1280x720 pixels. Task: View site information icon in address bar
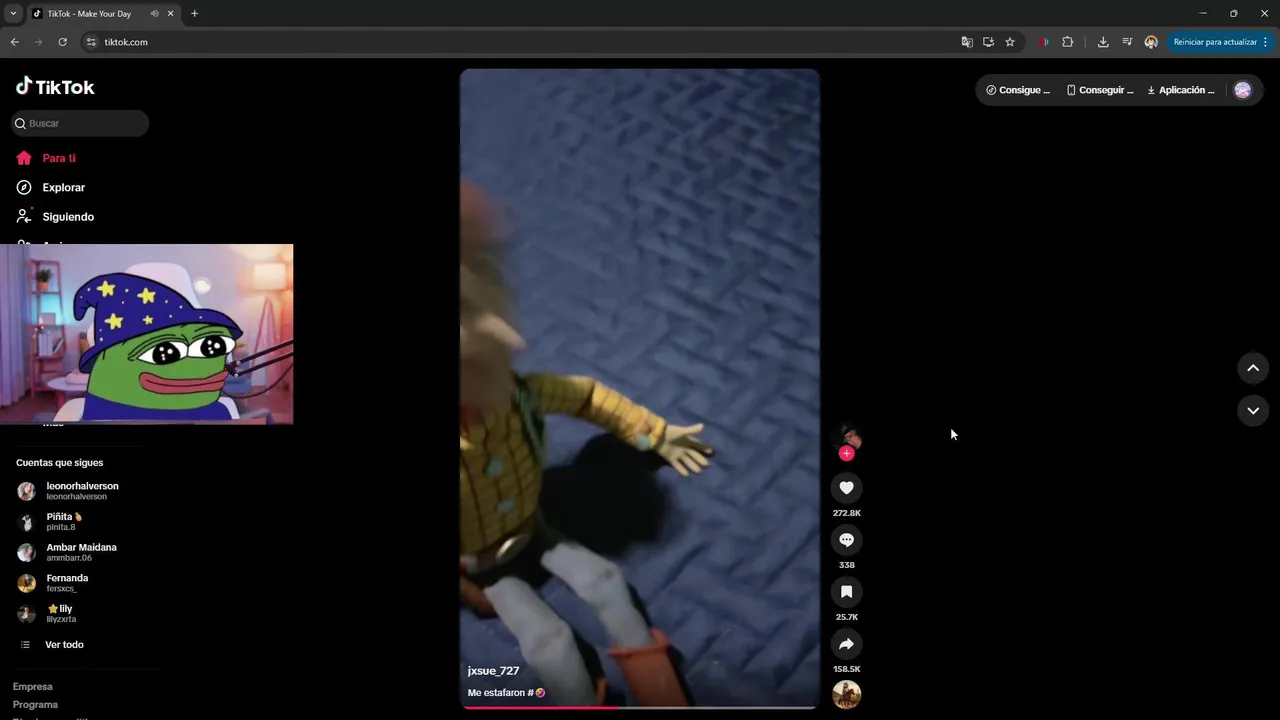(91, 42)
